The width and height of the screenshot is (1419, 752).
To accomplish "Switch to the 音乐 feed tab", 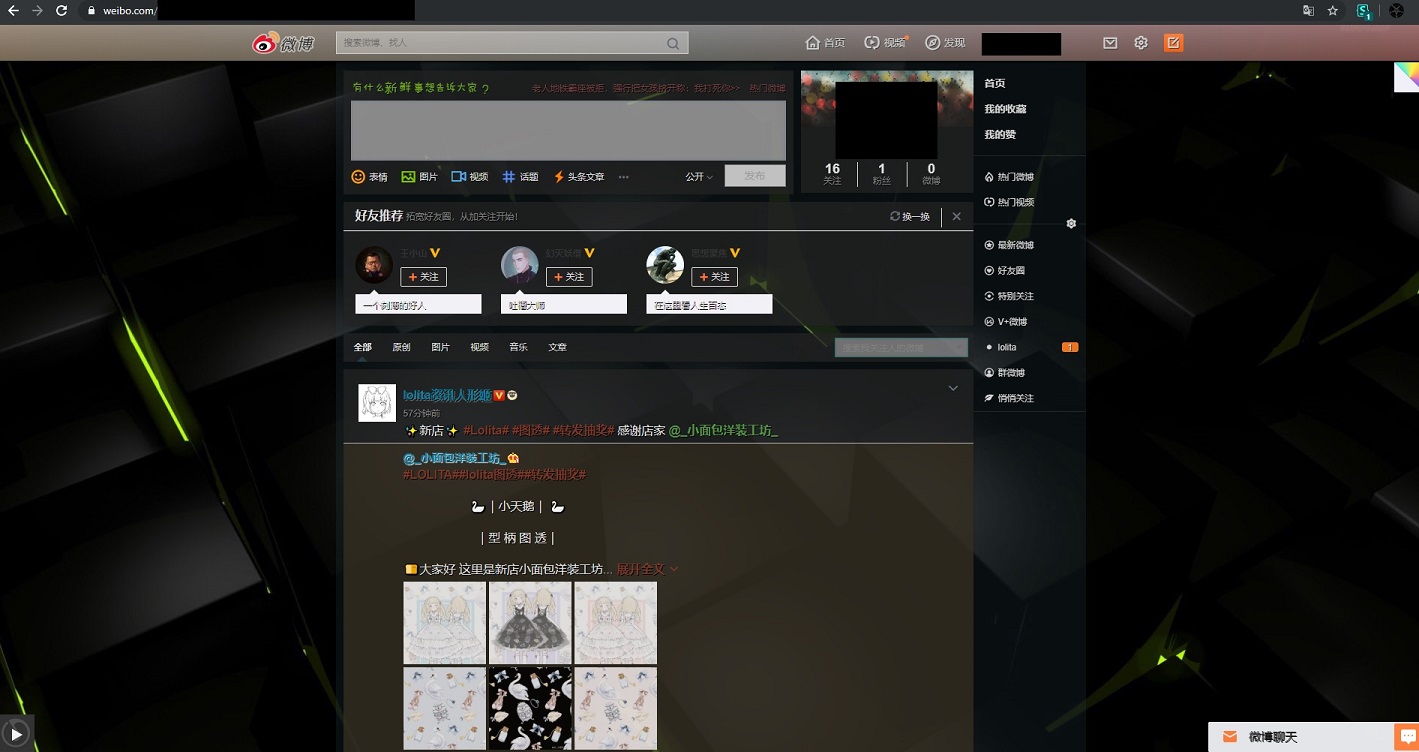I will click(518, 347).
